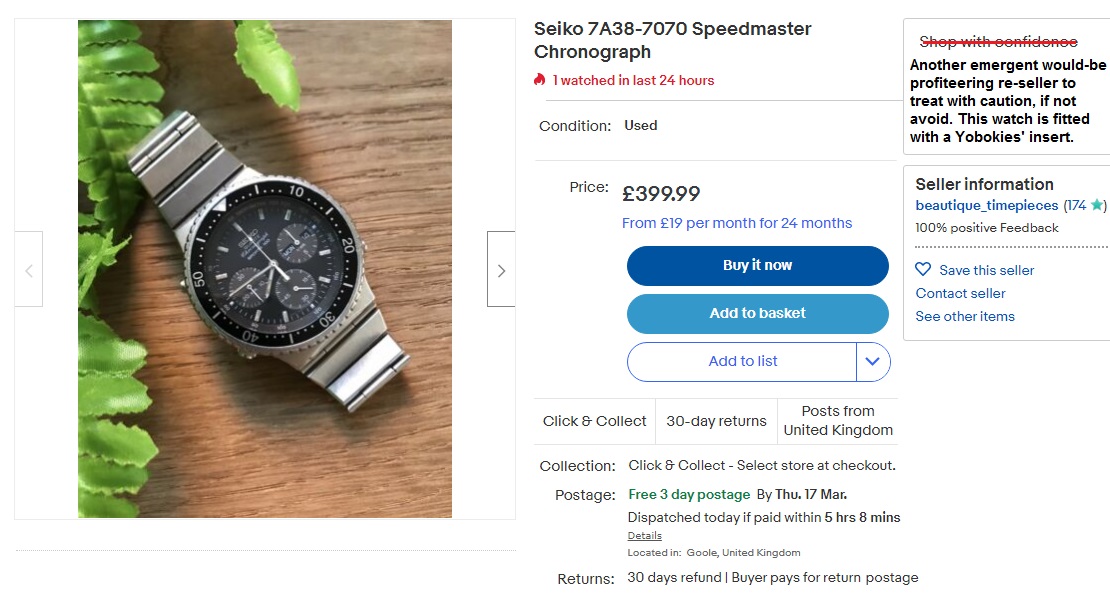Switch to the 30-day returns tab
The height and width of the screenshot is (604, 1110).
(716, 421)
